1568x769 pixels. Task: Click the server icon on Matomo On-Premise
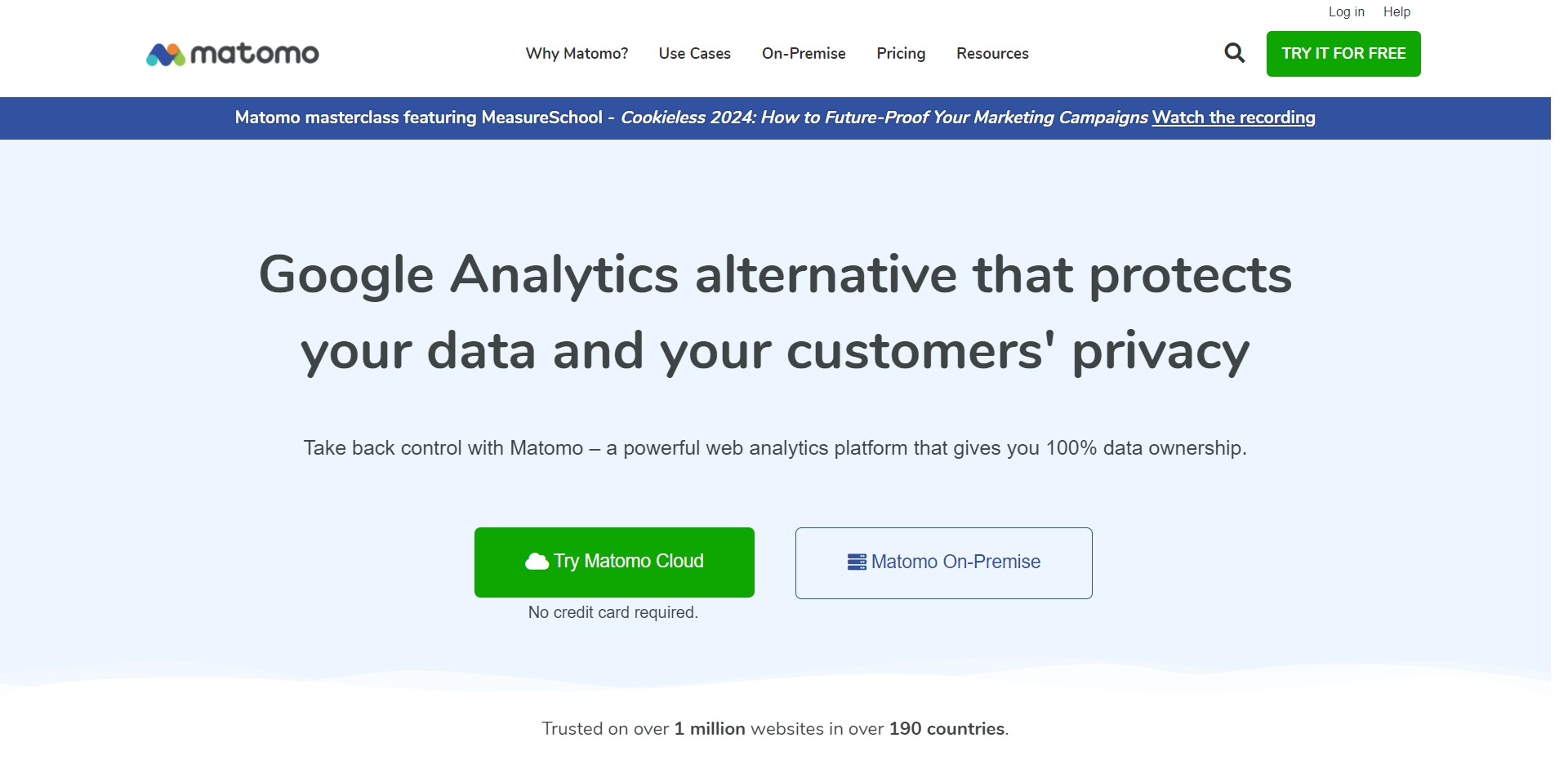857,562
